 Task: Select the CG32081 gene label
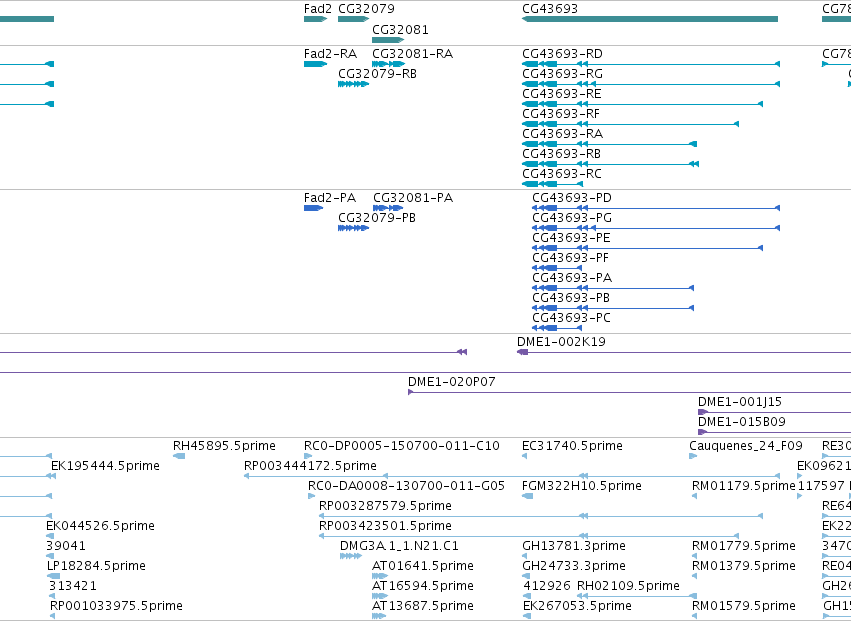pyautogui.click(x=401, y=29)
